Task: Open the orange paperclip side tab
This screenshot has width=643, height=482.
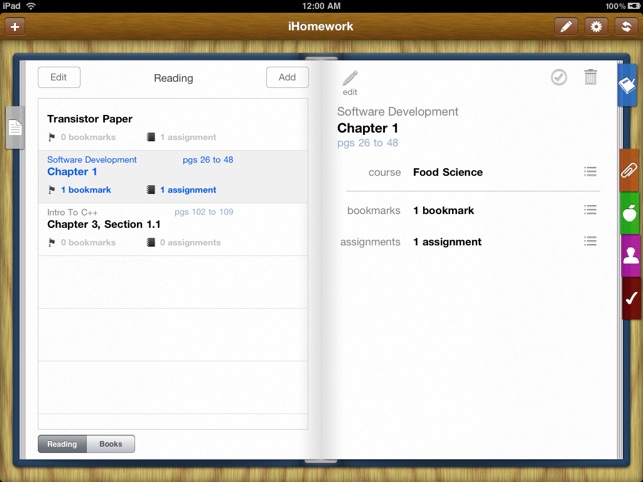Action: click(x=629, y=170)
